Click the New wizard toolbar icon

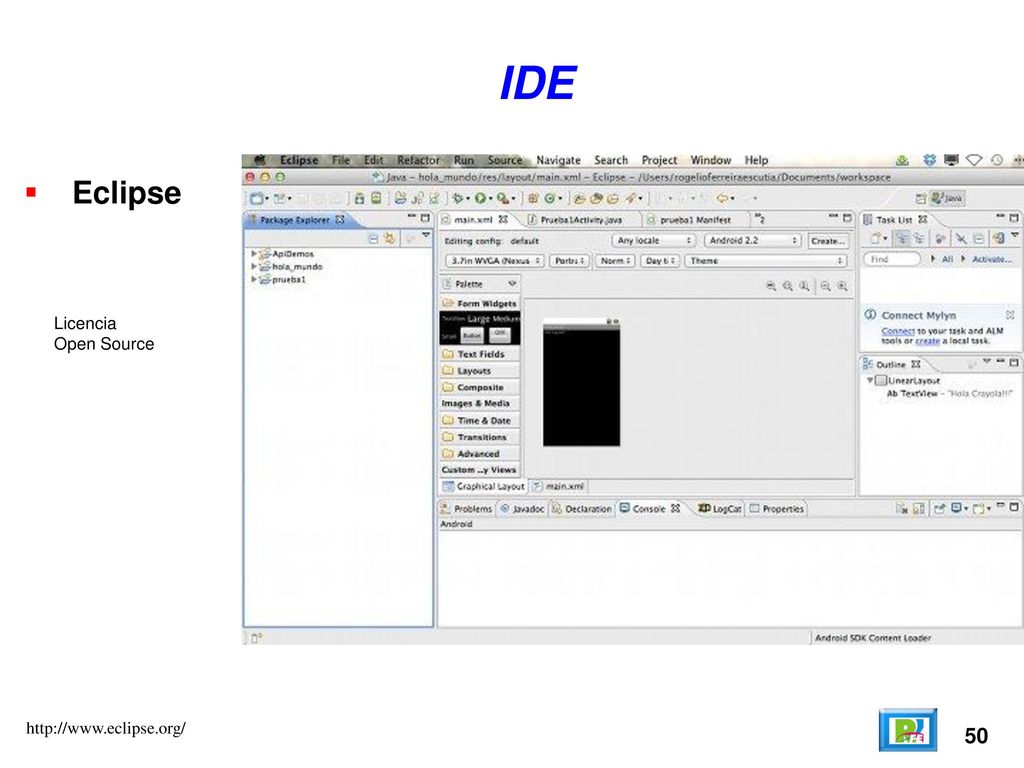257,199
